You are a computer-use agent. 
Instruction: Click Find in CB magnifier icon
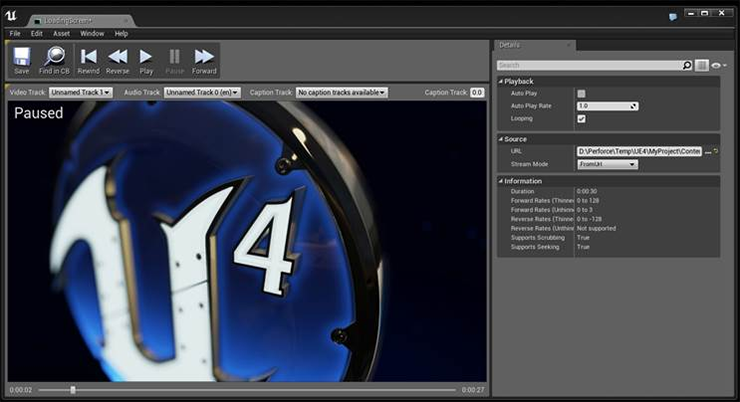coord(54,56)
